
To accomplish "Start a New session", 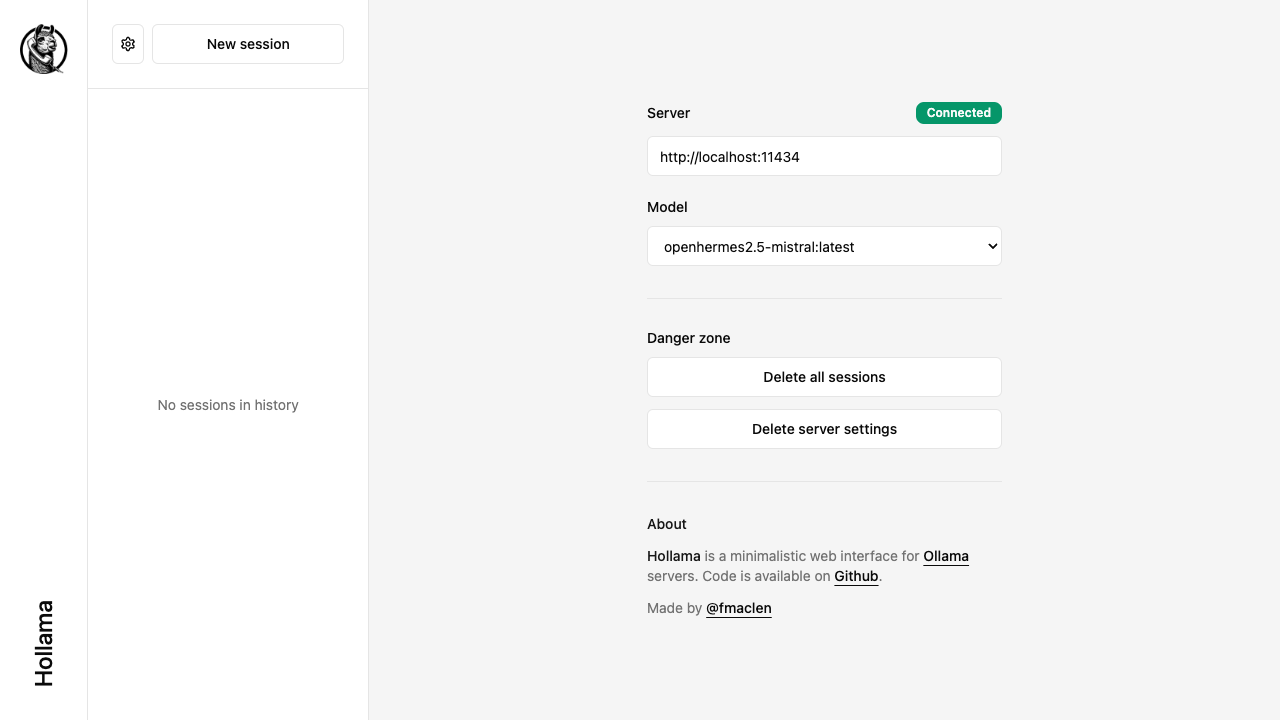I will coord(248,44).
